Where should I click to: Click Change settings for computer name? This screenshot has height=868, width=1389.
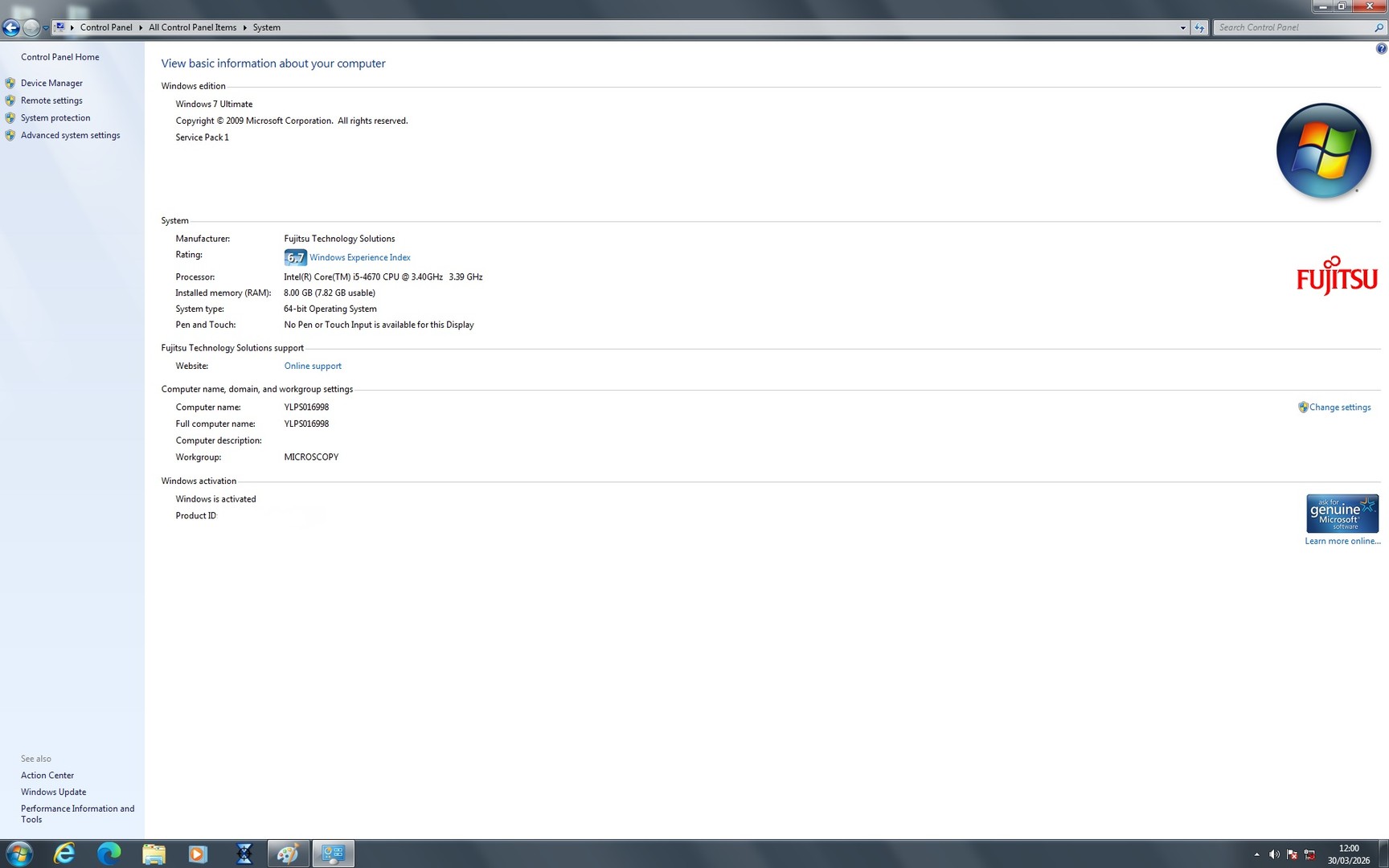click(x=1339, y=407)
